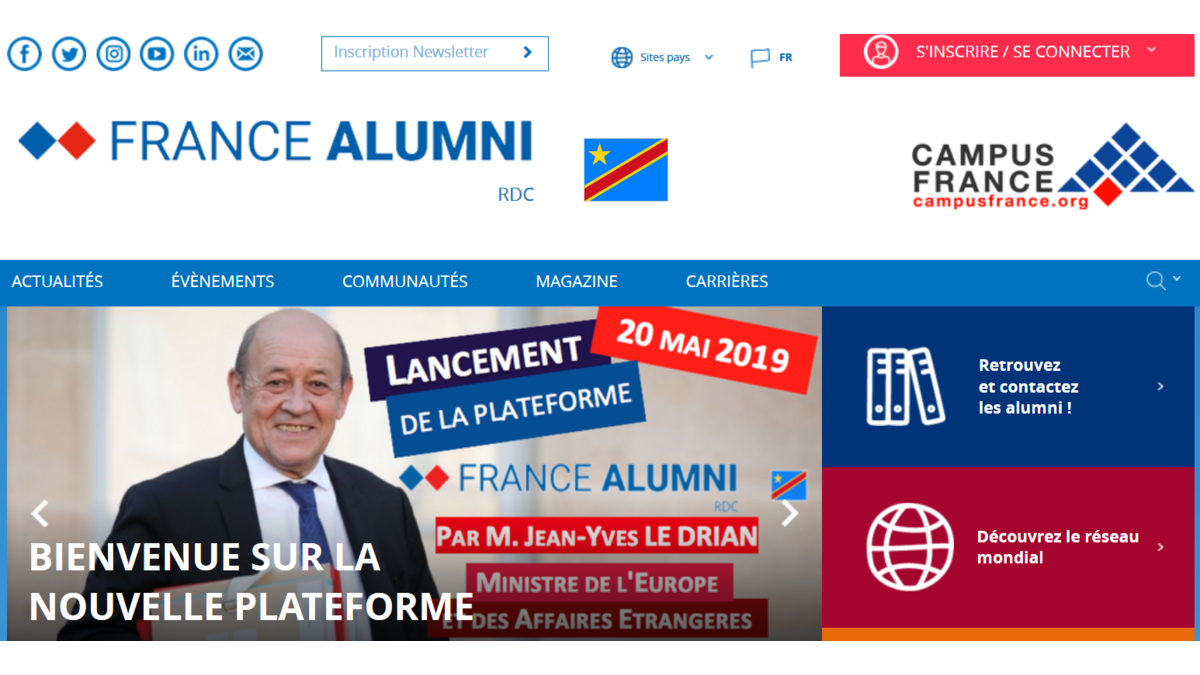Click the search magnifier icon

click(1156, 281)
